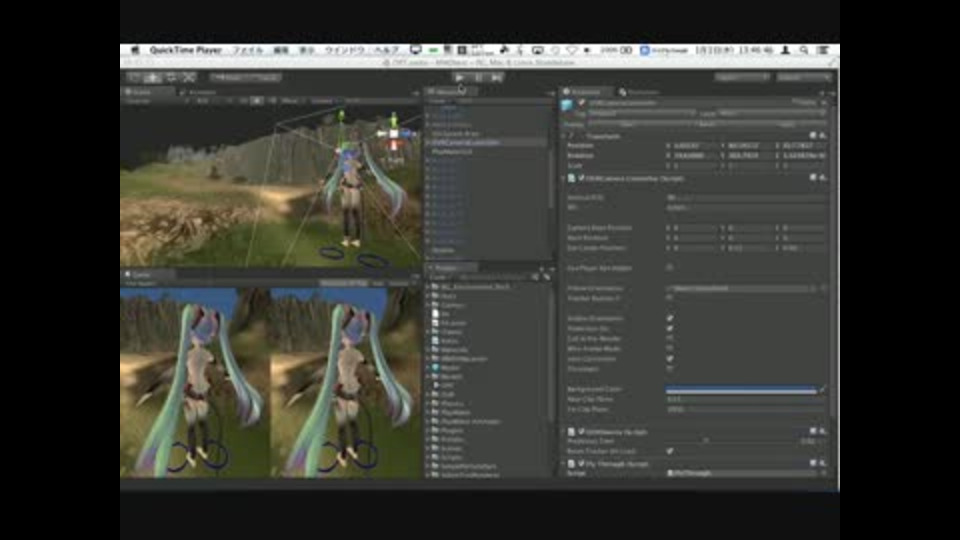Open the OVRCameraController script gear menu
Image resolution: width=960 pixels, height=540 pixels.
[823, 178]
